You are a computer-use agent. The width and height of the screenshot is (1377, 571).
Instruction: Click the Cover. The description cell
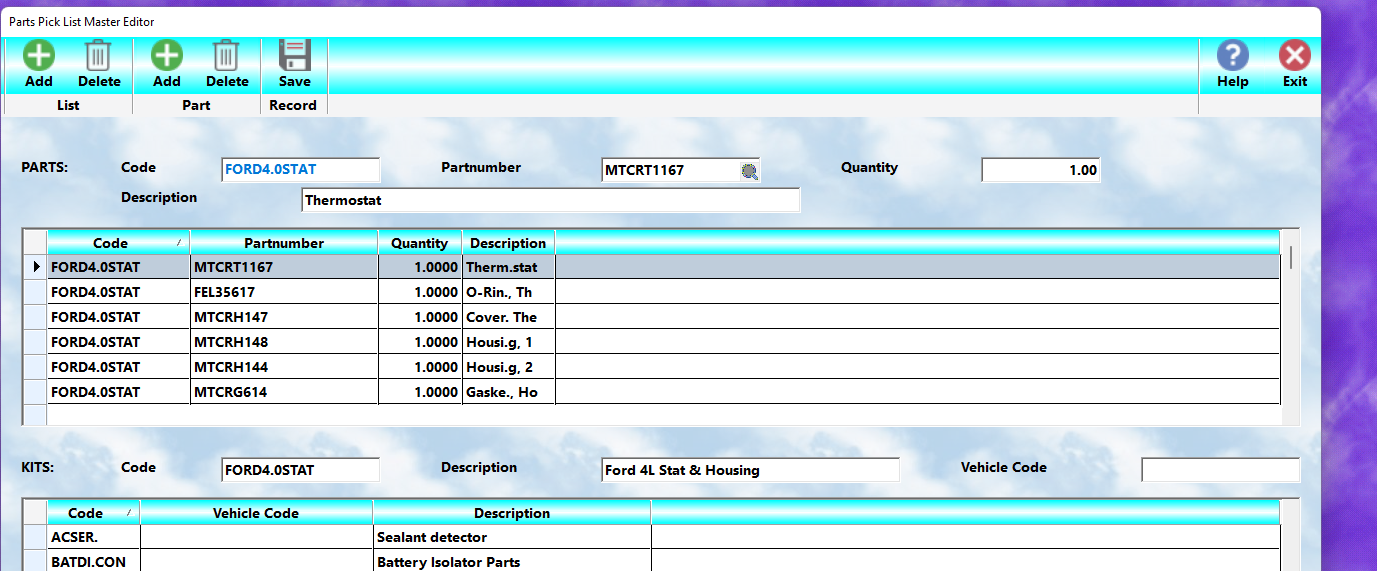coord(508,317)
